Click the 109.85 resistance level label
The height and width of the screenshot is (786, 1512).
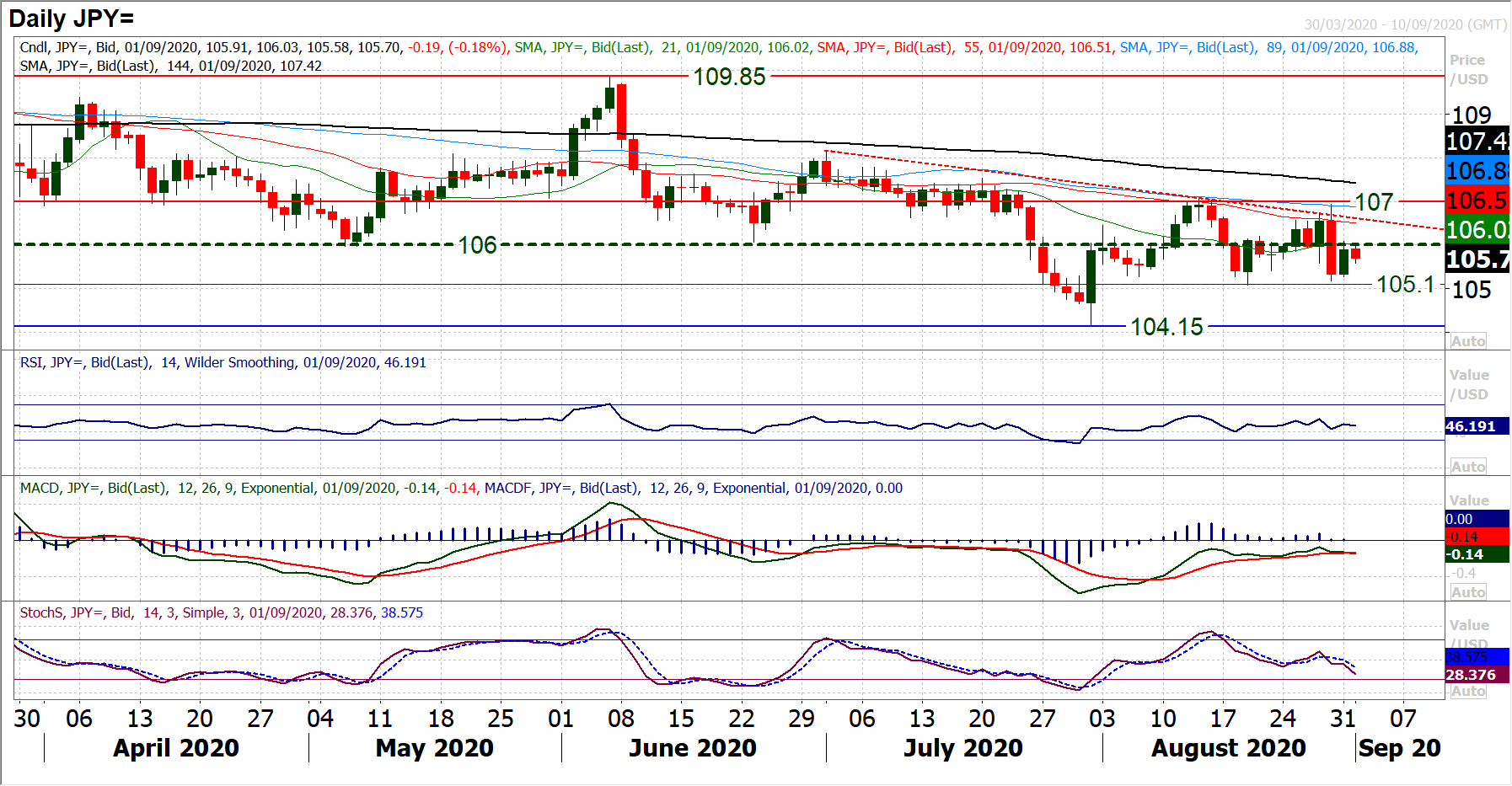pos(729,77)
